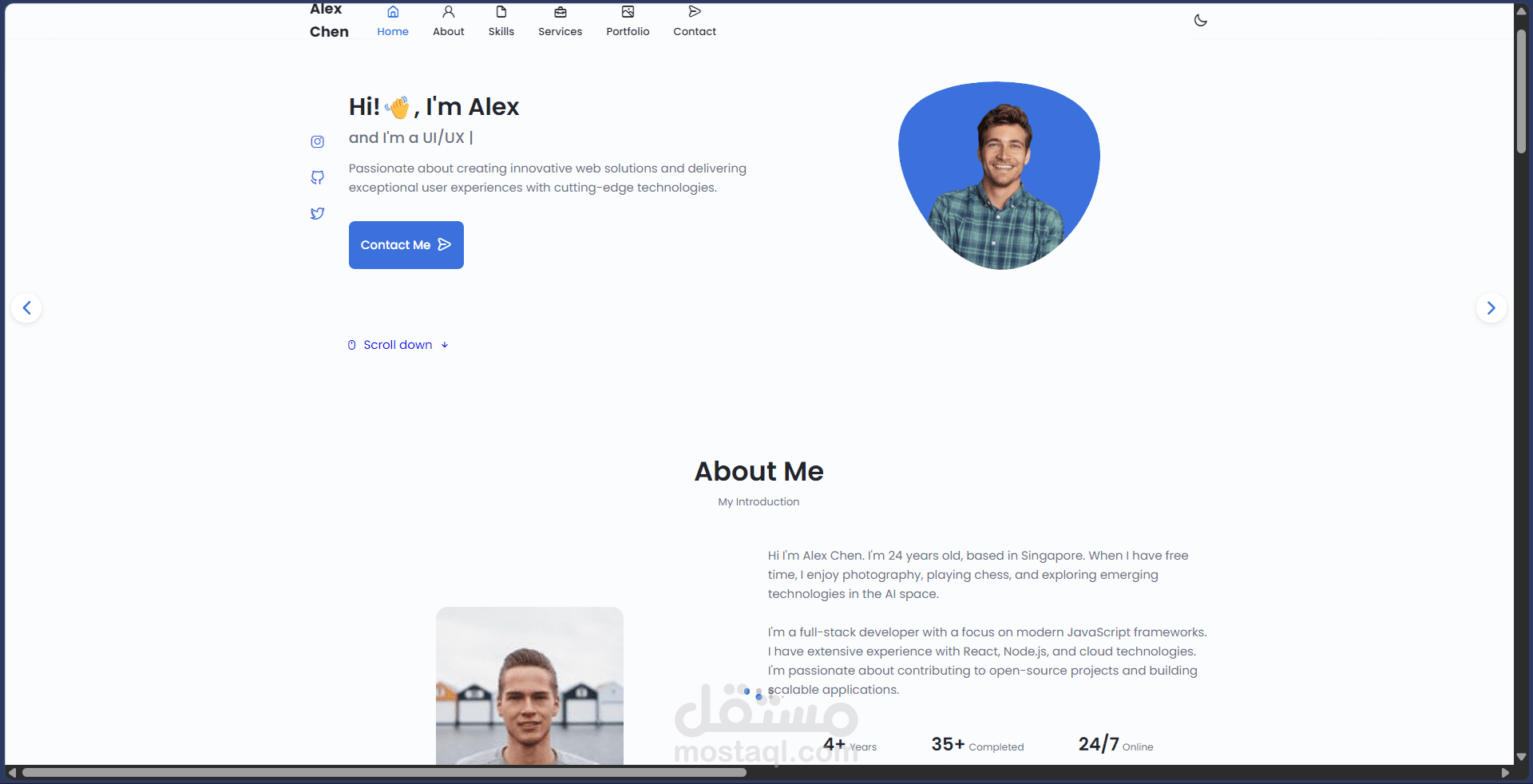Click the 'and I'm a UI/UX' typing text
Screen dimensions: 1533x784
coord(410,137)
